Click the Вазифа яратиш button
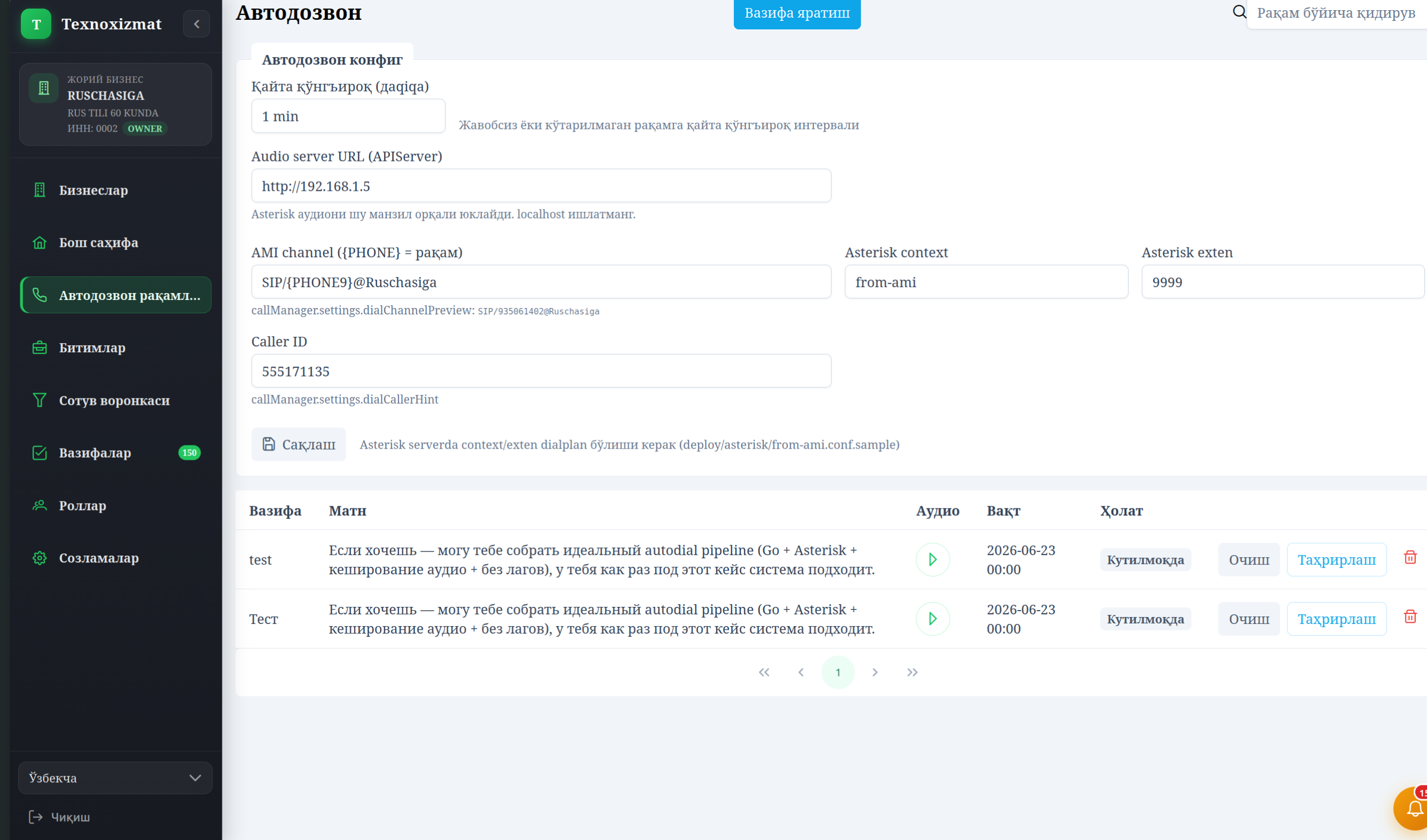 [x=797, y=13]
